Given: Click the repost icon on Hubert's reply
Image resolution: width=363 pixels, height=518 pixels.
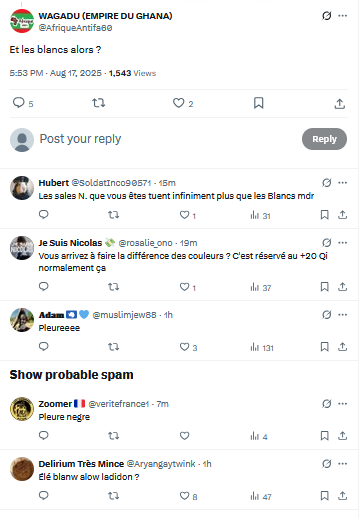Looking at the screenshot, I should (114, 215).
